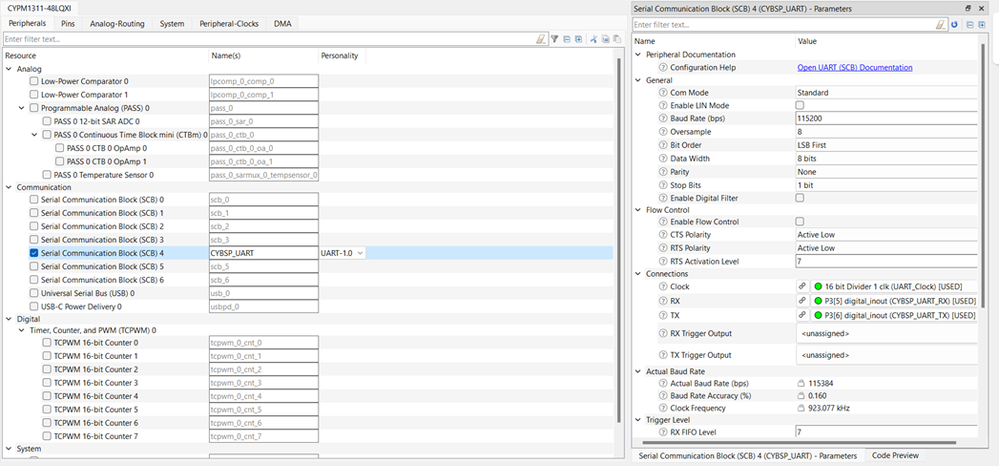
Task: Collapse the Flow Control parameter section
Action: [640, 210]
